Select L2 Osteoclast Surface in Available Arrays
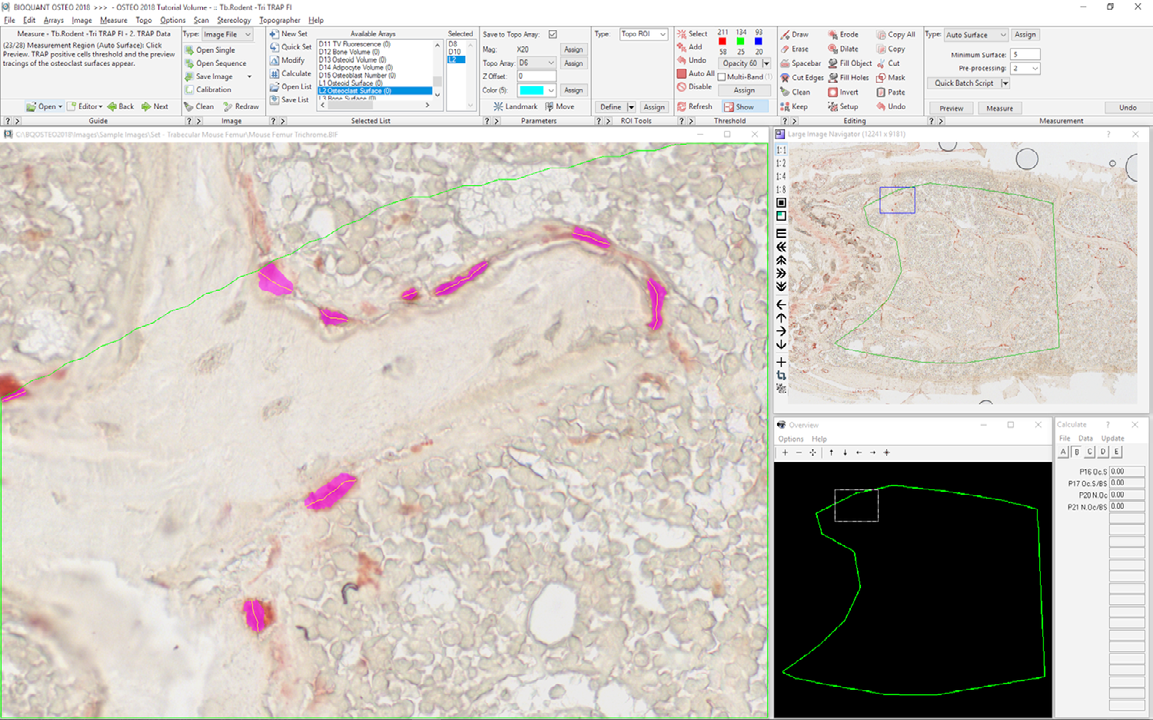 (375, 91)
